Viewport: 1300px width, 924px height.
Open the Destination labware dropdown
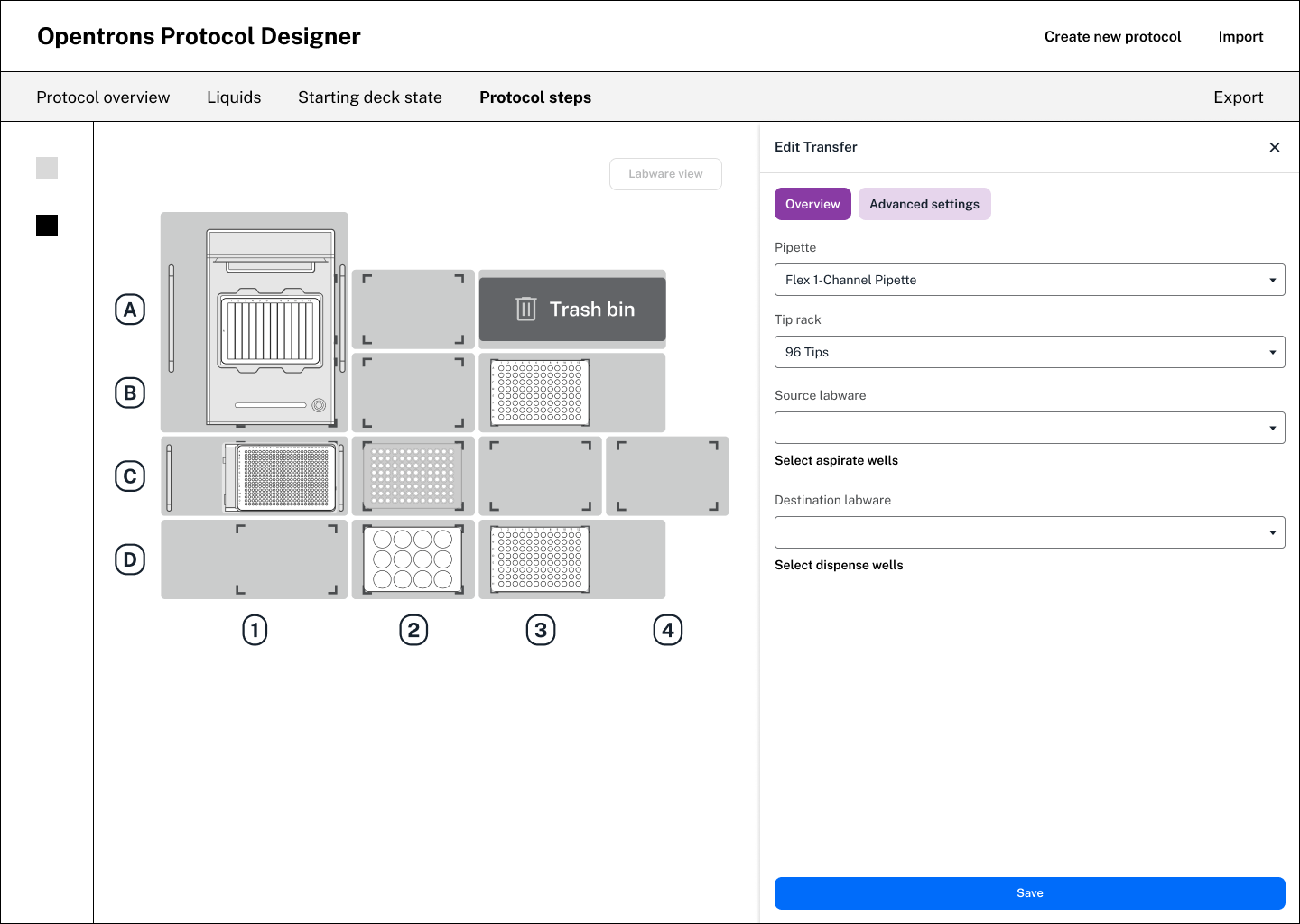pyautogui.click(x=1030, y=532)
